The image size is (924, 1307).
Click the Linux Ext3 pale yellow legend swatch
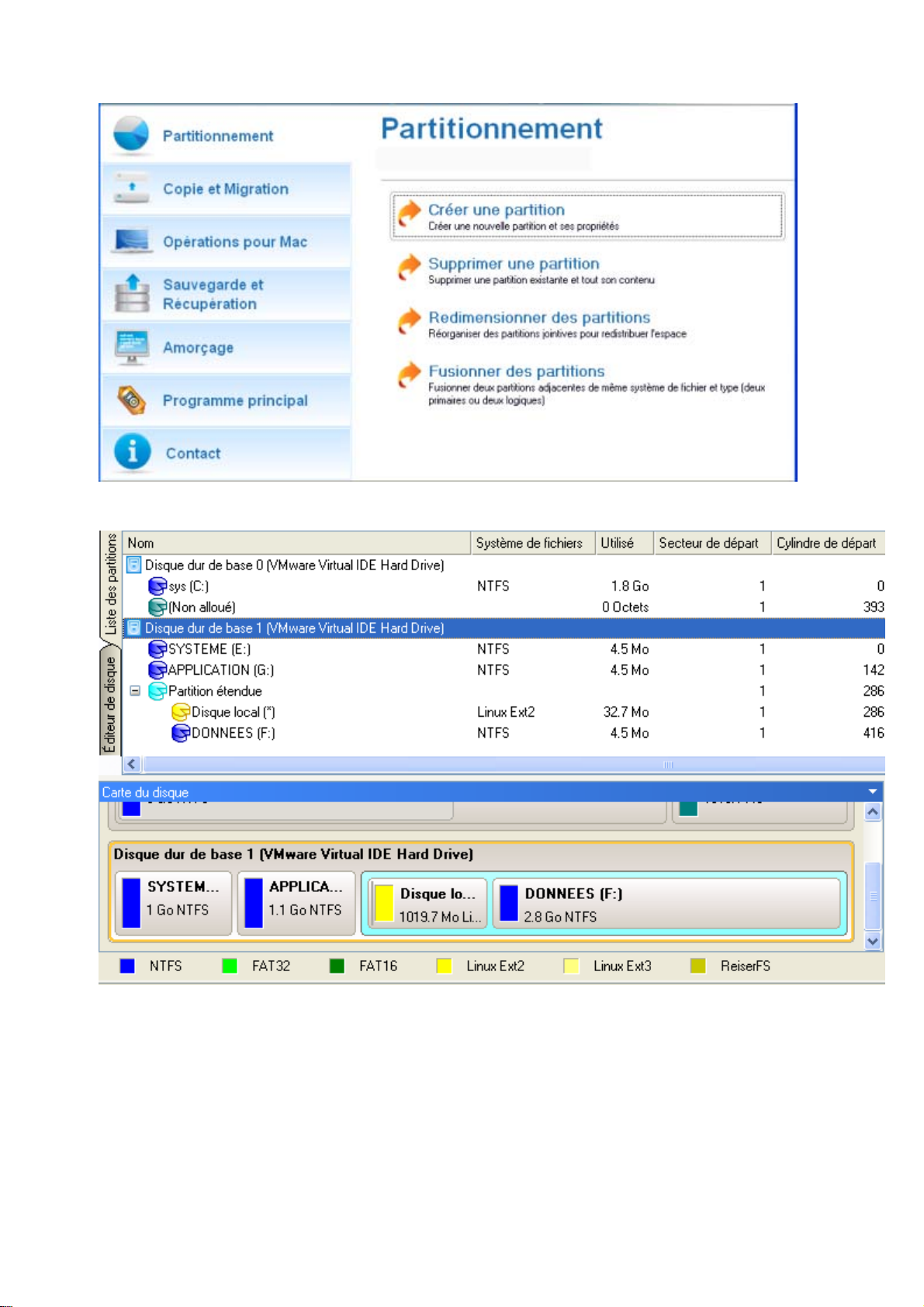pos(571,966)
